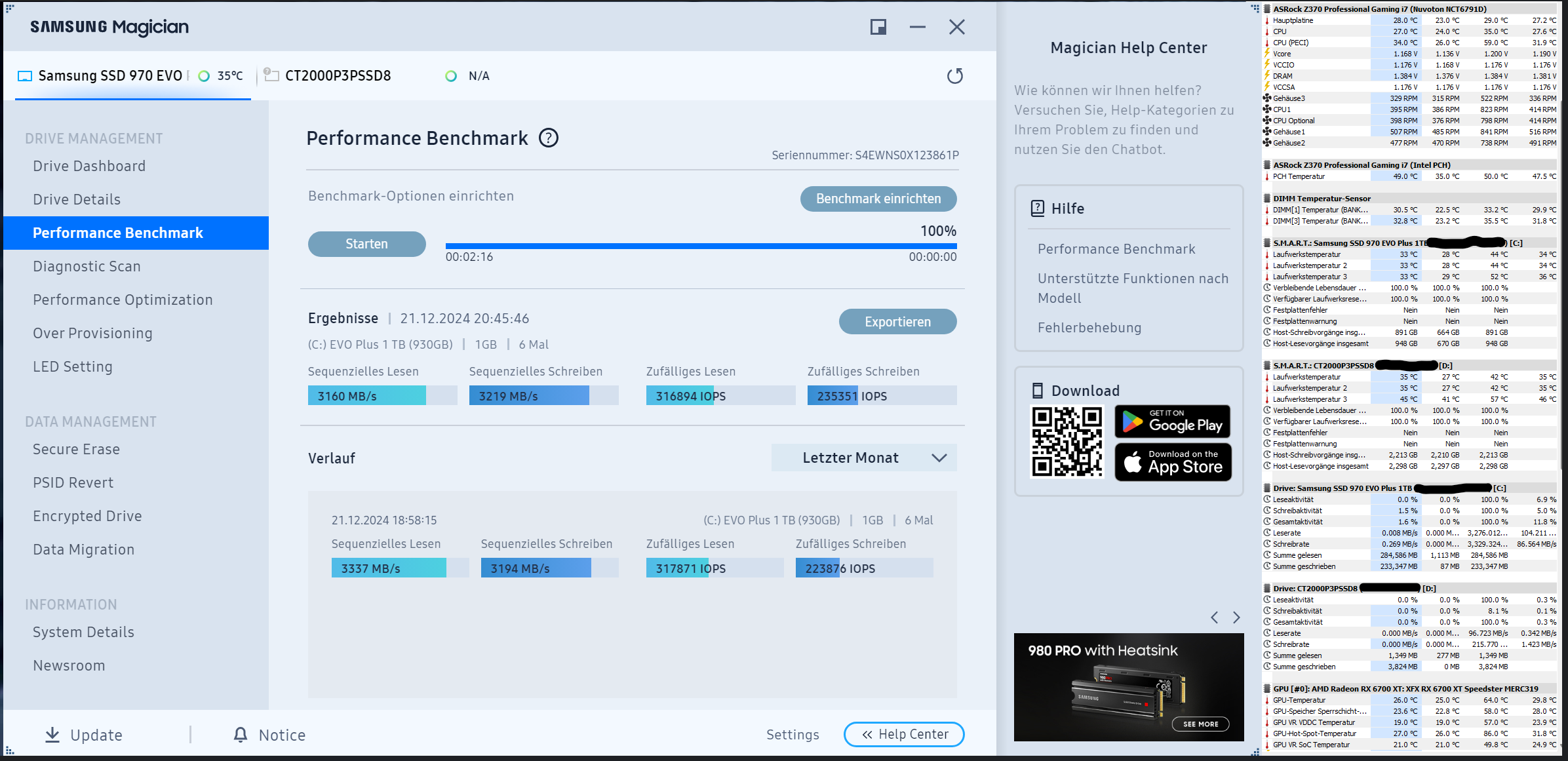
Task: Click the next banner arrow in Help Center
Action: pos(1236,617)
